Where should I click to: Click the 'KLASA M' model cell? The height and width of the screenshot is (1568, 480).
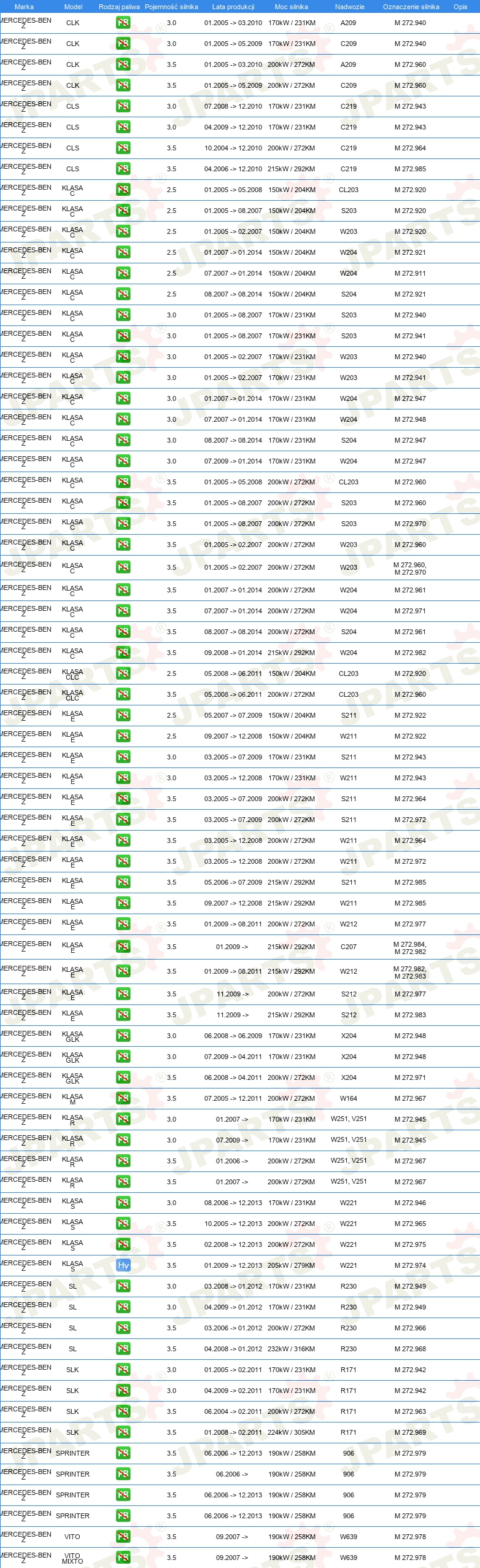coord(72,1098)
